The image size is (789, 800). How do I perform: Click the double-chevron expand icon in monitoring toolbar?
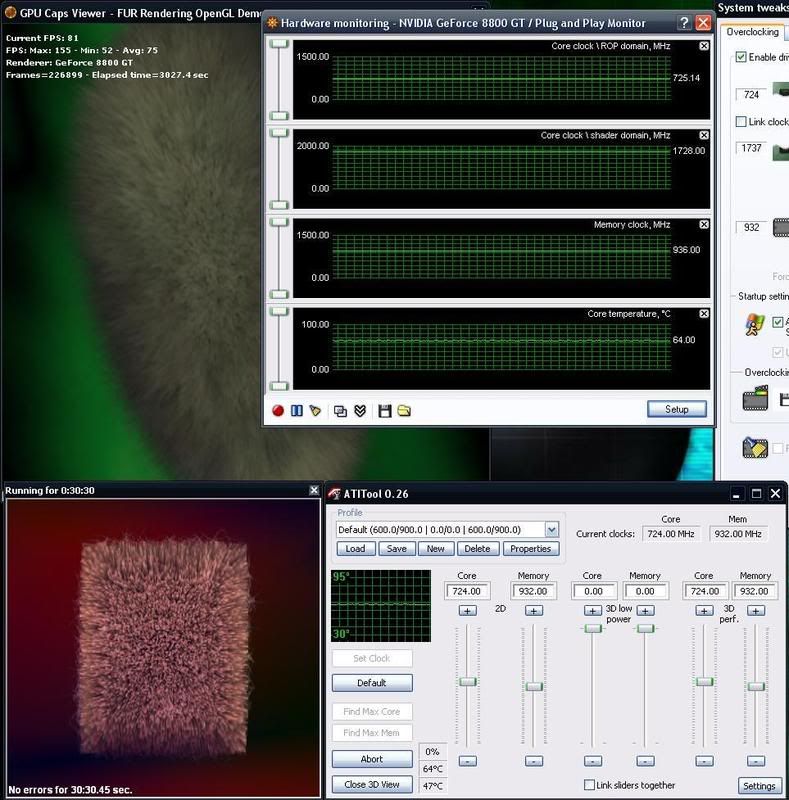coord(359,410)
